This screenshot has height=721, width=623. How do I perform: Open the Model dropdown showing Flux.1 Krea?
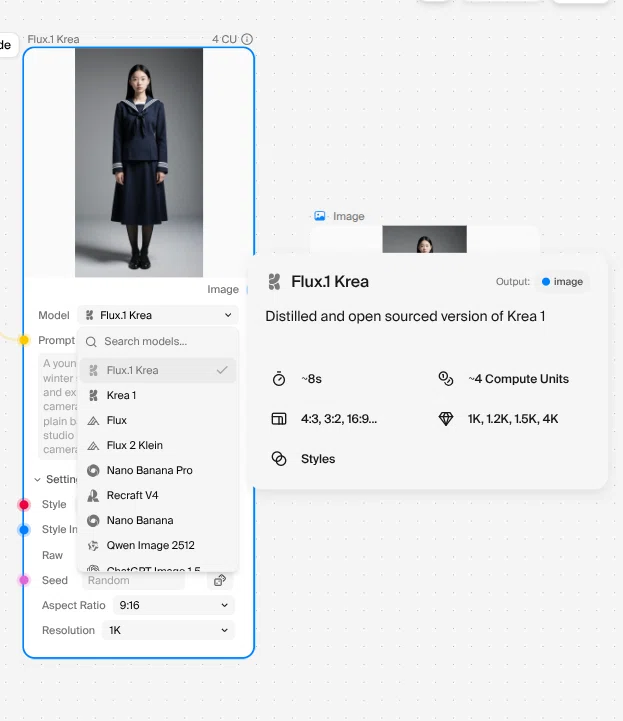(158, 315)
